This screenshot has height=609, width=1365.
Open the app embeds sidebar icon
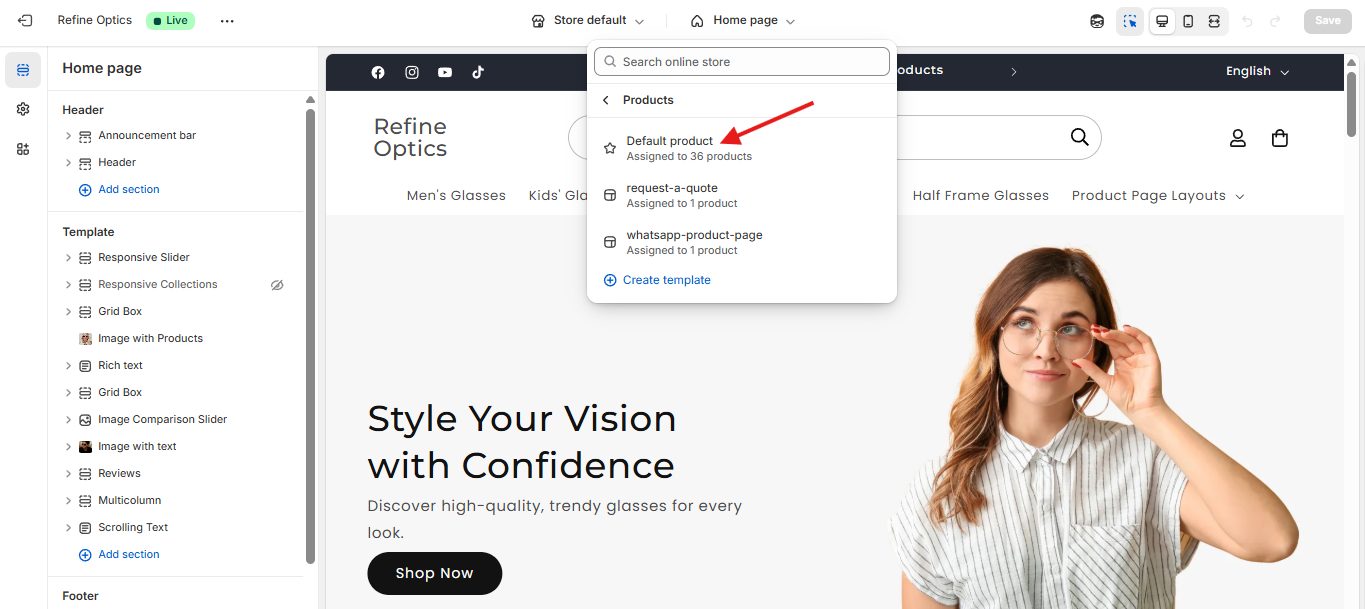tap(23, 149)
